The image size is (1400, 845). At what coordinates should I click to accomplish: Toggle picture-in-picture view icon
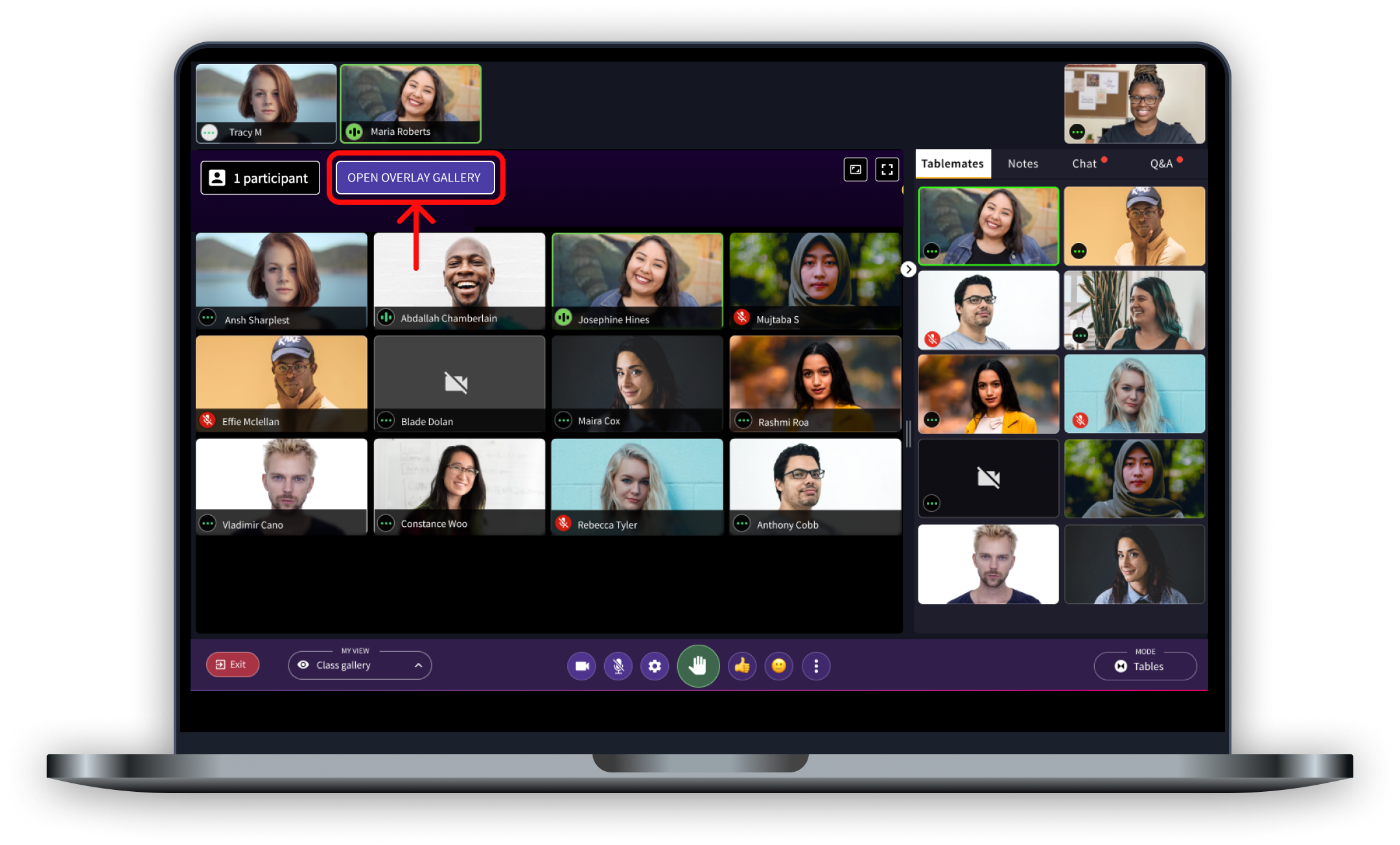click(856, 170)
